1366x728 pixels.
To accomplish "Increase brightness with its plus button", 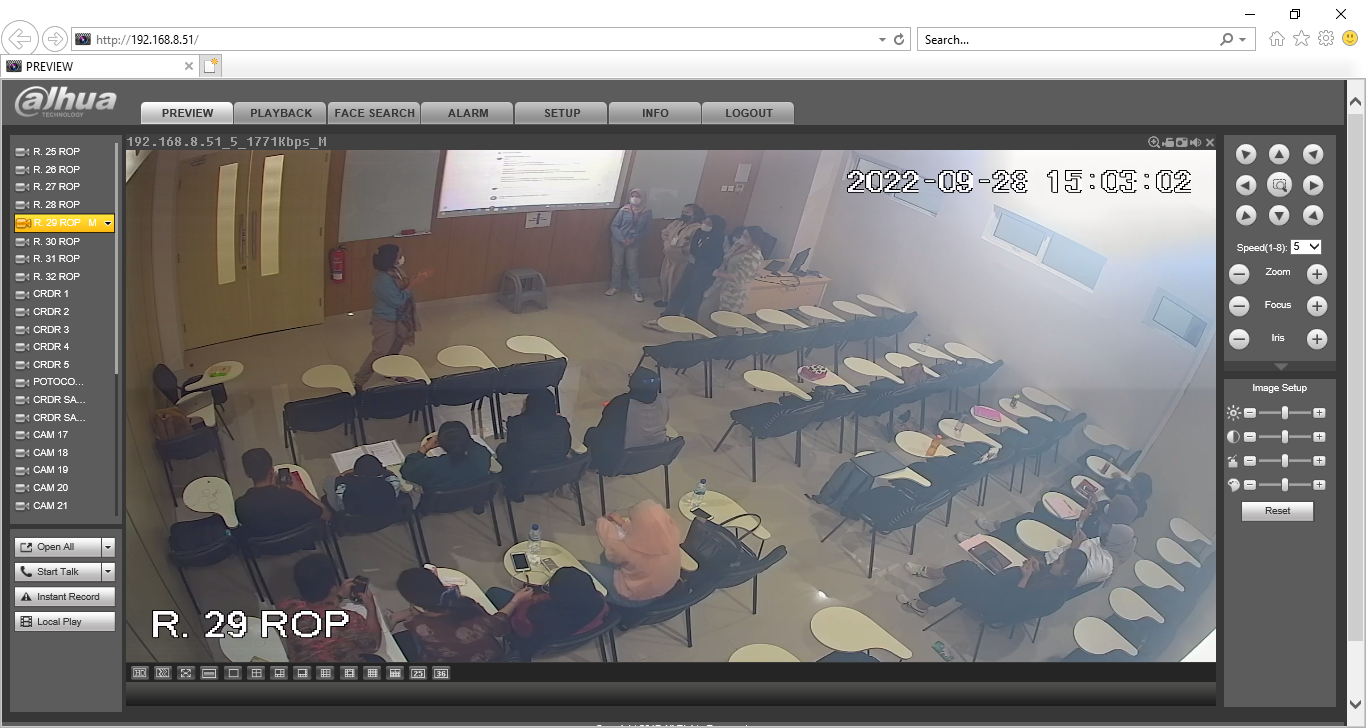I will (x=1319, y=412).
